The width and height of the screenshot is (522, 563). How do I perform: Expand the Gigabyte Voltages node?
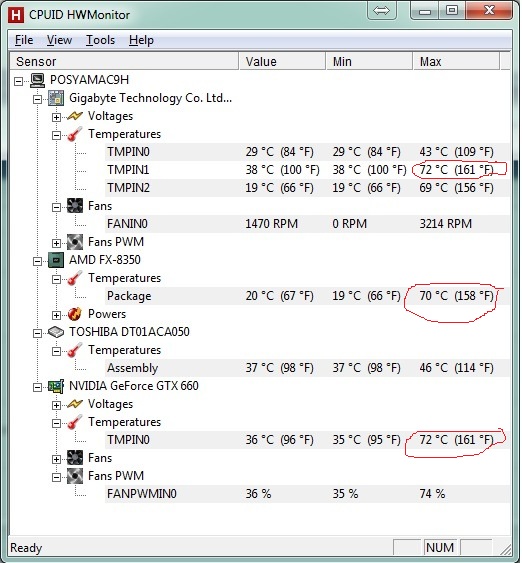pyautogui.click(x=56, y=117)
